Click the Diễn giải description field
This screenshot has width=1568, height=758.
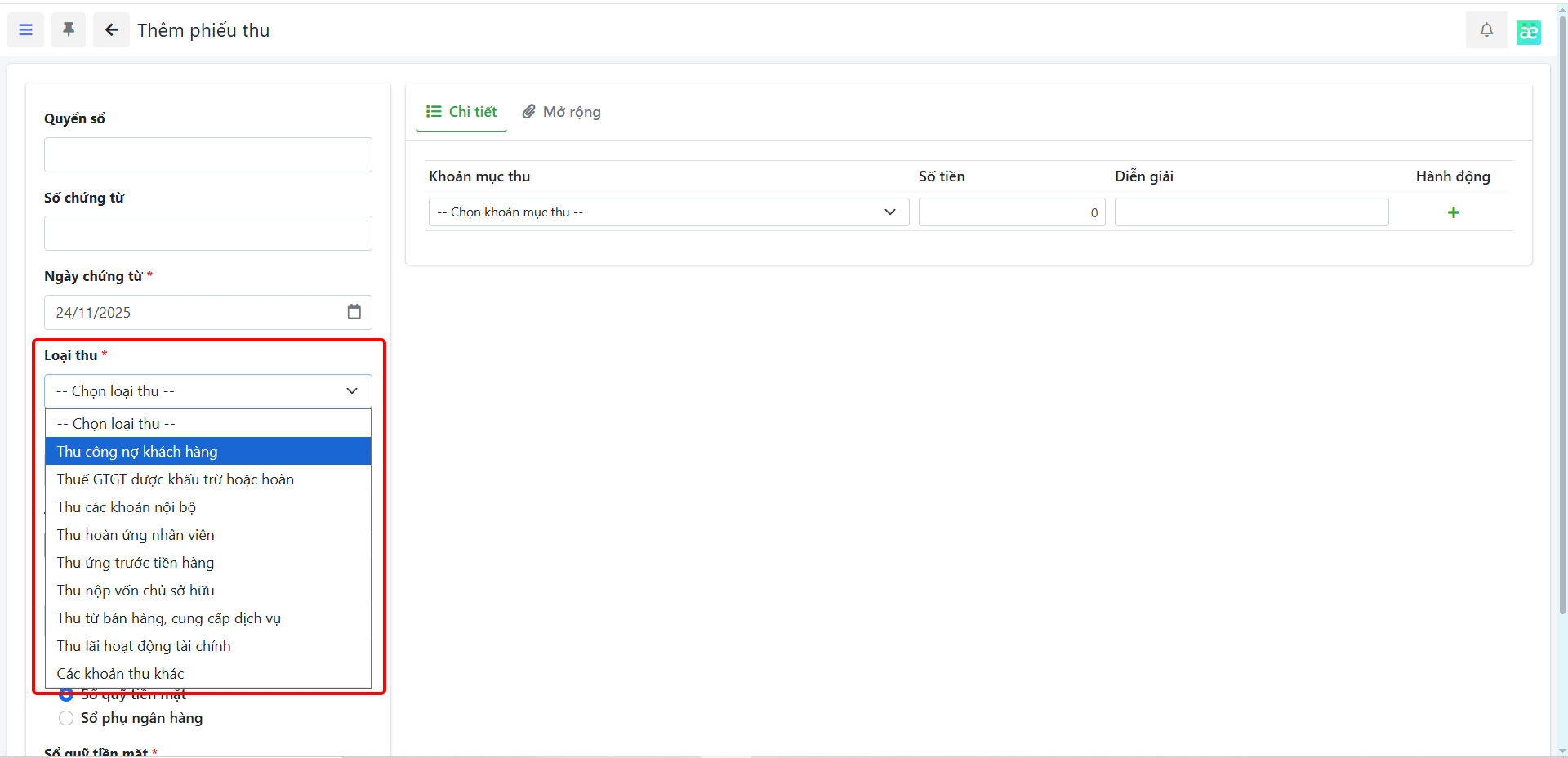tap(1251, 212)
